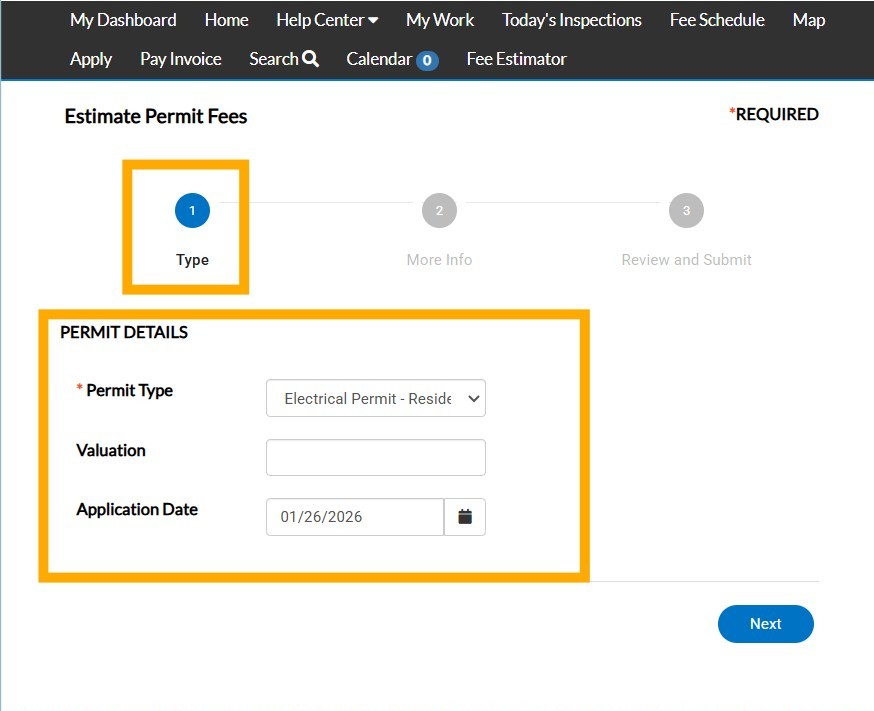
Task: Open the calendar date picker icon
Action: (464, 517)
